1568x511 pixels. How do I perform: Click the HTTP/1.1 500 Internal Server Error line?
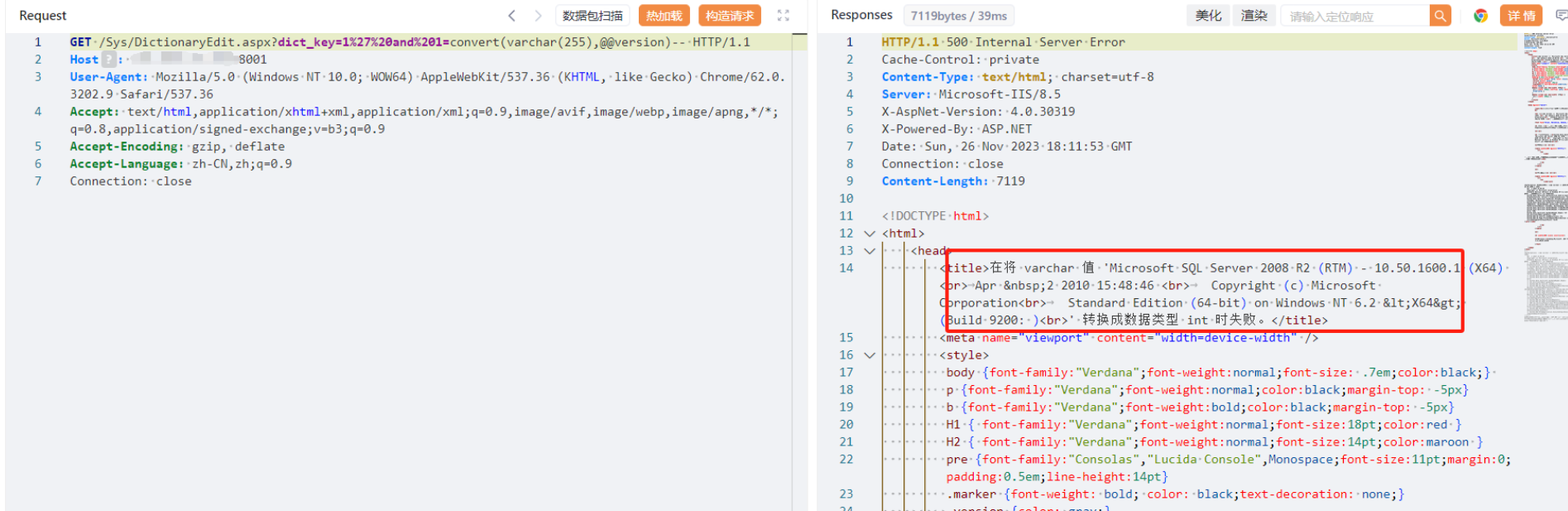pyautogui.click(x=1003, y=42)
